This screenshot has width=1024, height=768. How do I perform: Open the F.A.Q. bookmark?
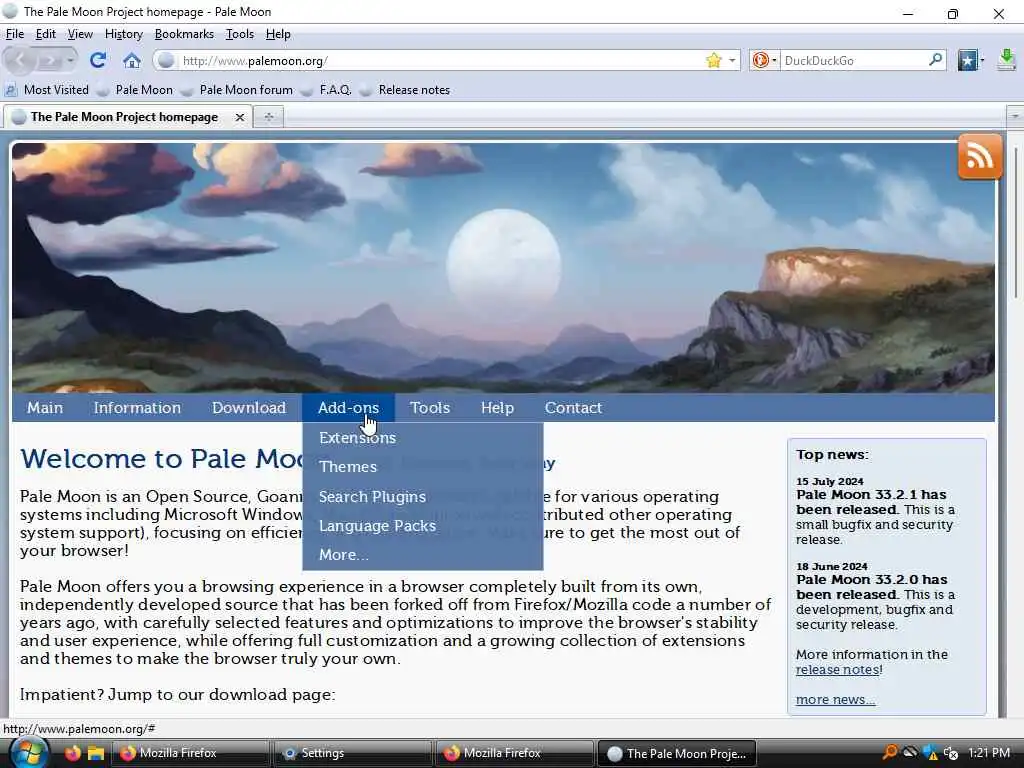pyautogui.click(x=327, y=89)
